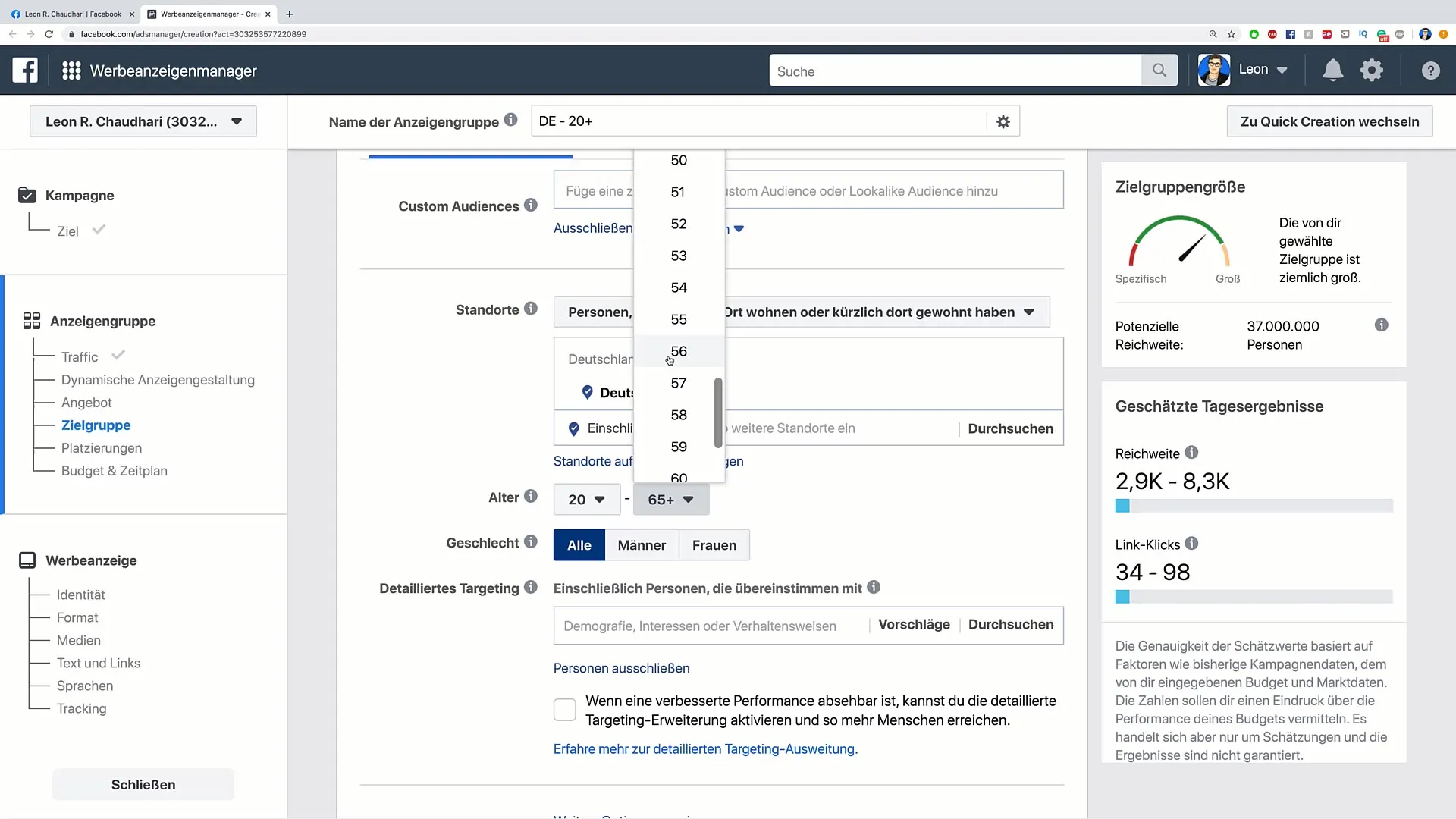Select Frauen gender option
This screenshot has height=819, width=1456.
pyautogui.click(x=714, y=545)
